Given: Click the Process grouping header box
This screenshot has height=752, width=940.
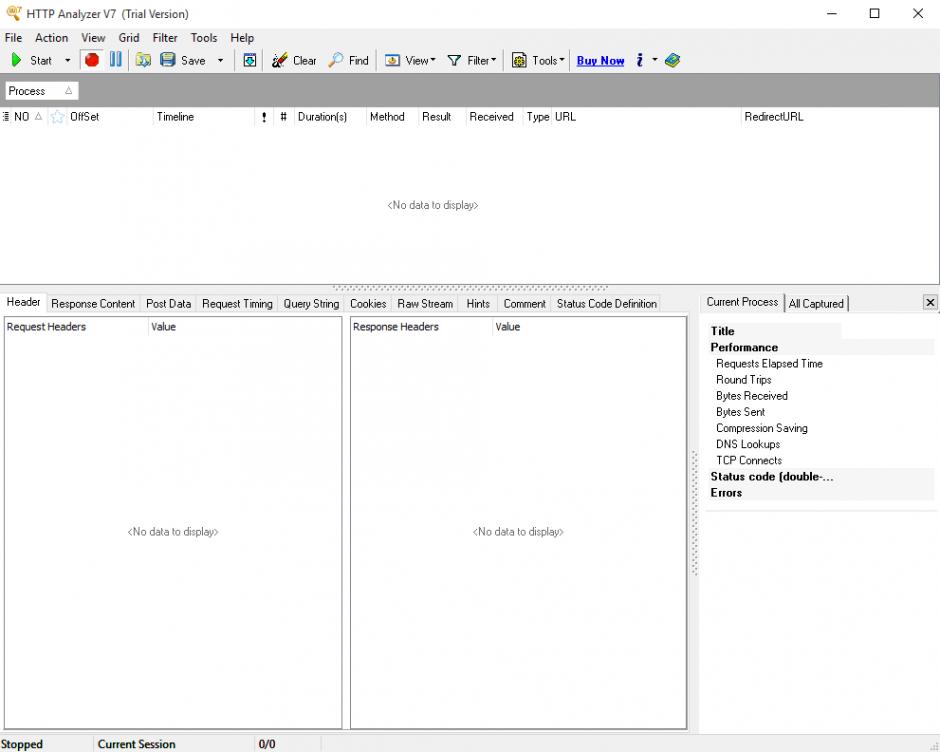Looking at the screenshot, I should point(41,91).
